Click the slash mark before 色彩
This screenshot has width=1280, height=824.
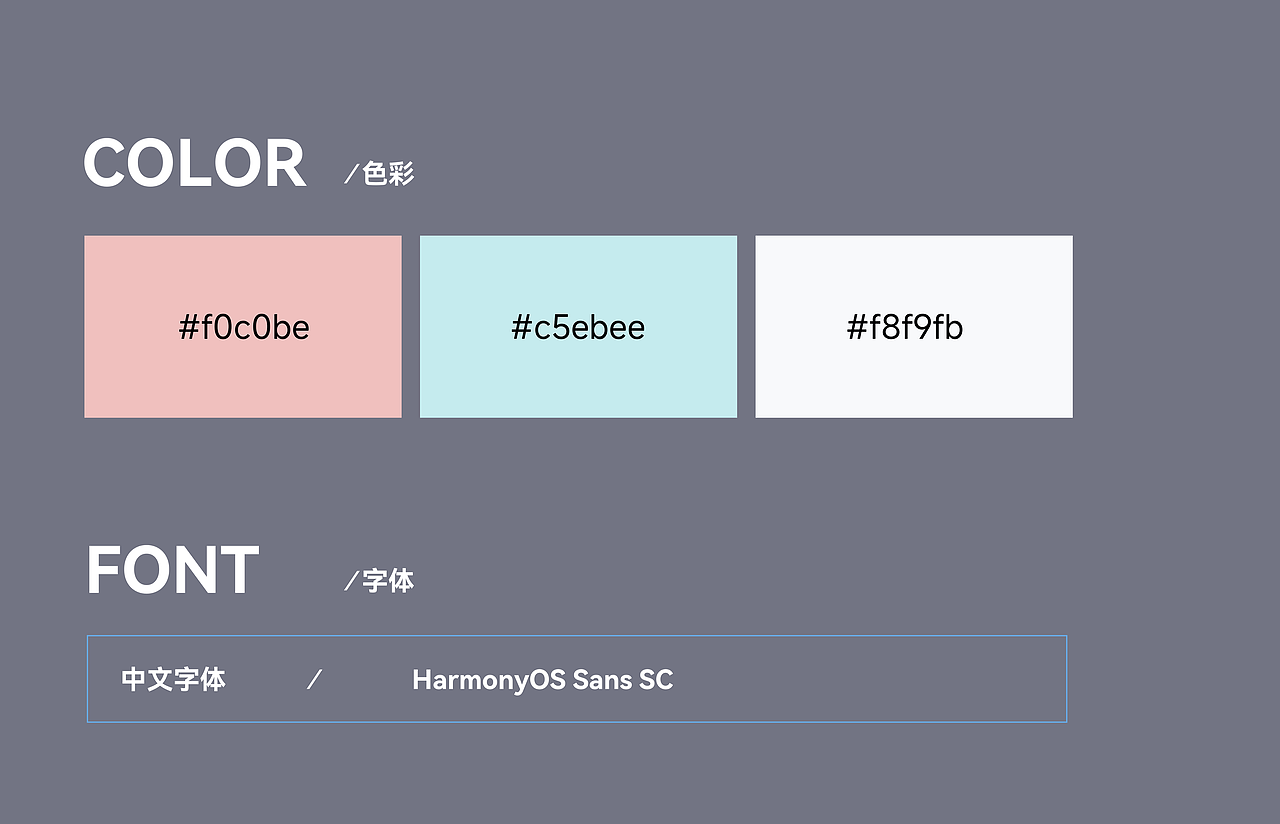point(351,174)
